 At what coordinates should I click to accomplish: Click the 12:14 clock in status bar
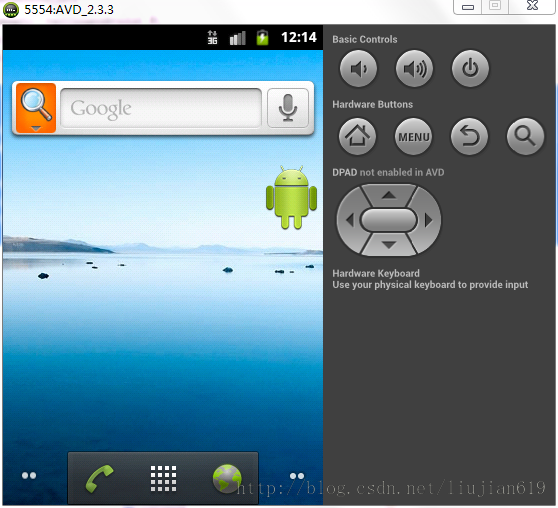299,37
